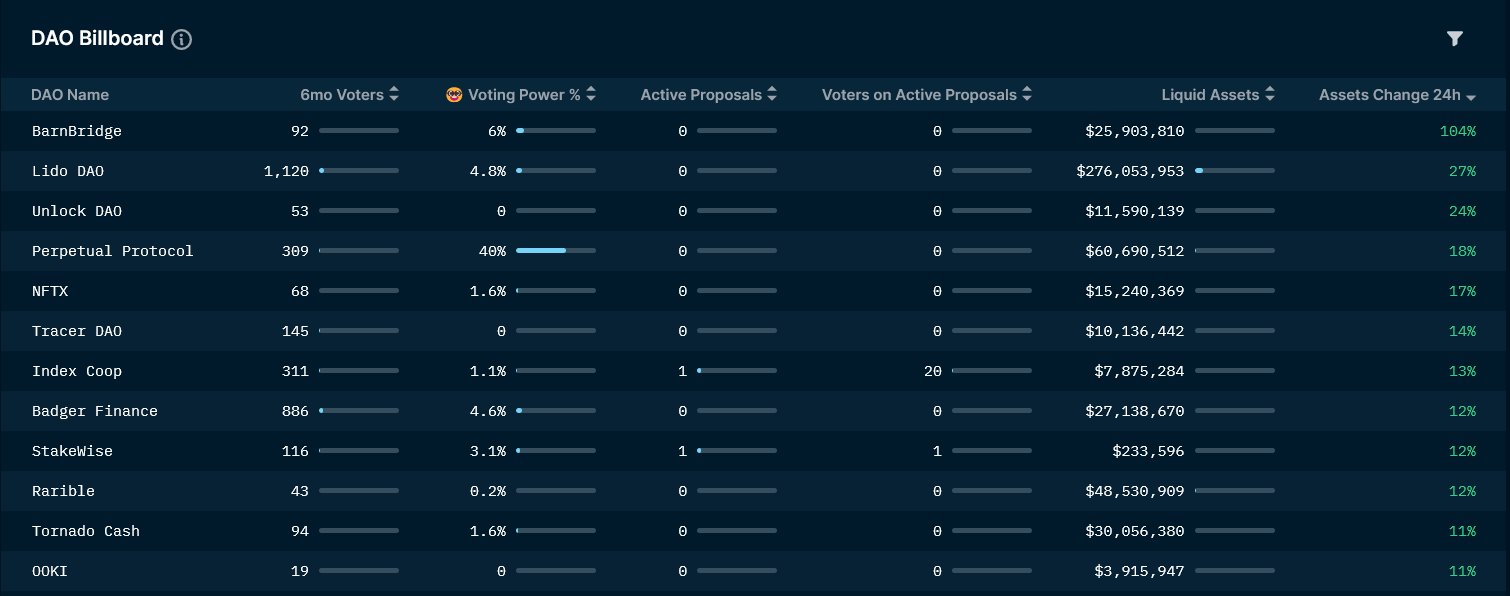The height and width of the screenshot is (596, 1510).
Task: Click Perpetual Protocol's $60,690,512 value
Action: [1135, 251]
